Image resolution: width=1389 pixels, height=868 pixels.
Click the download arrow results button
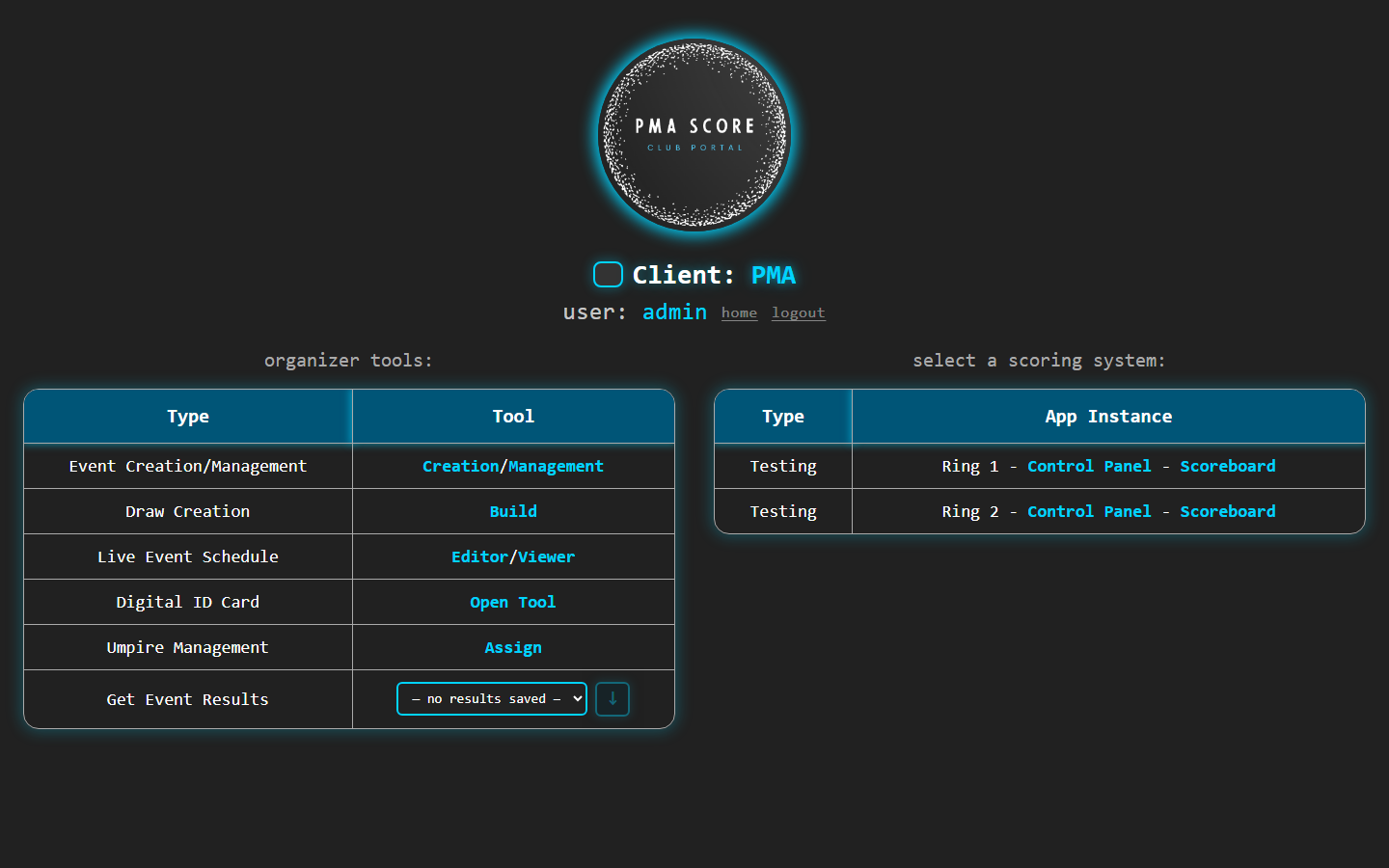point(613,699)
